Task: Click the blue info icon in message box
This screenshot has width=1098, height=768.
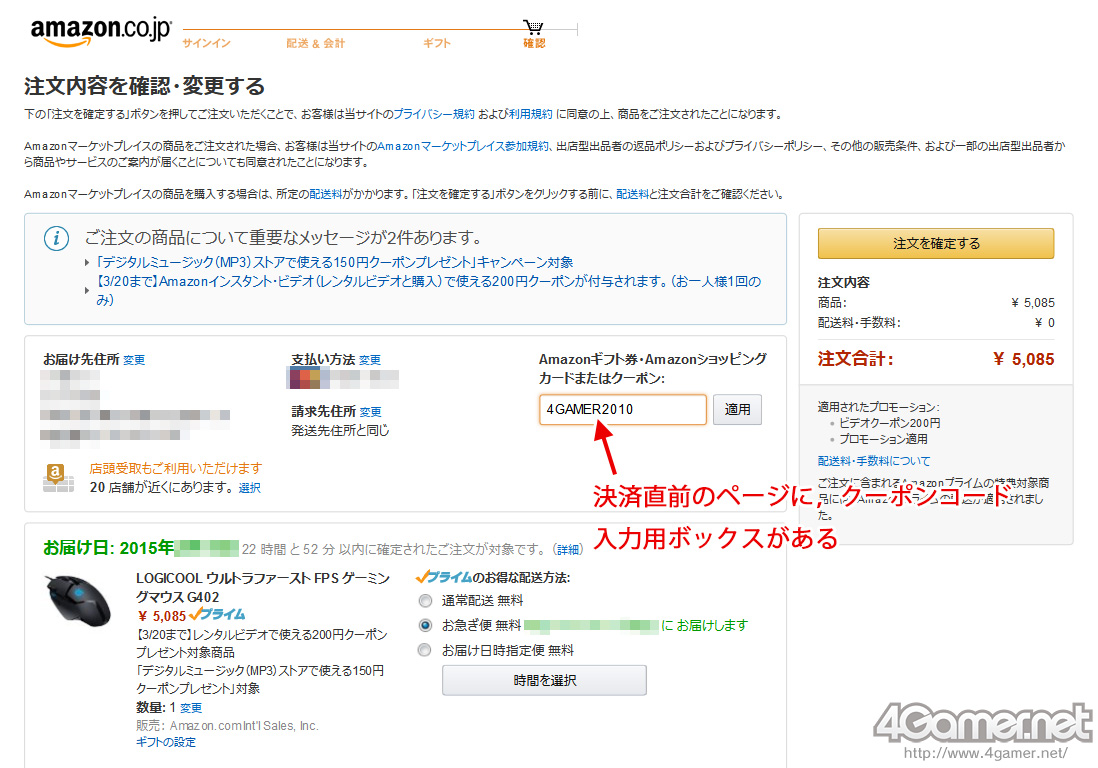Action: click(x=58, y=238)
